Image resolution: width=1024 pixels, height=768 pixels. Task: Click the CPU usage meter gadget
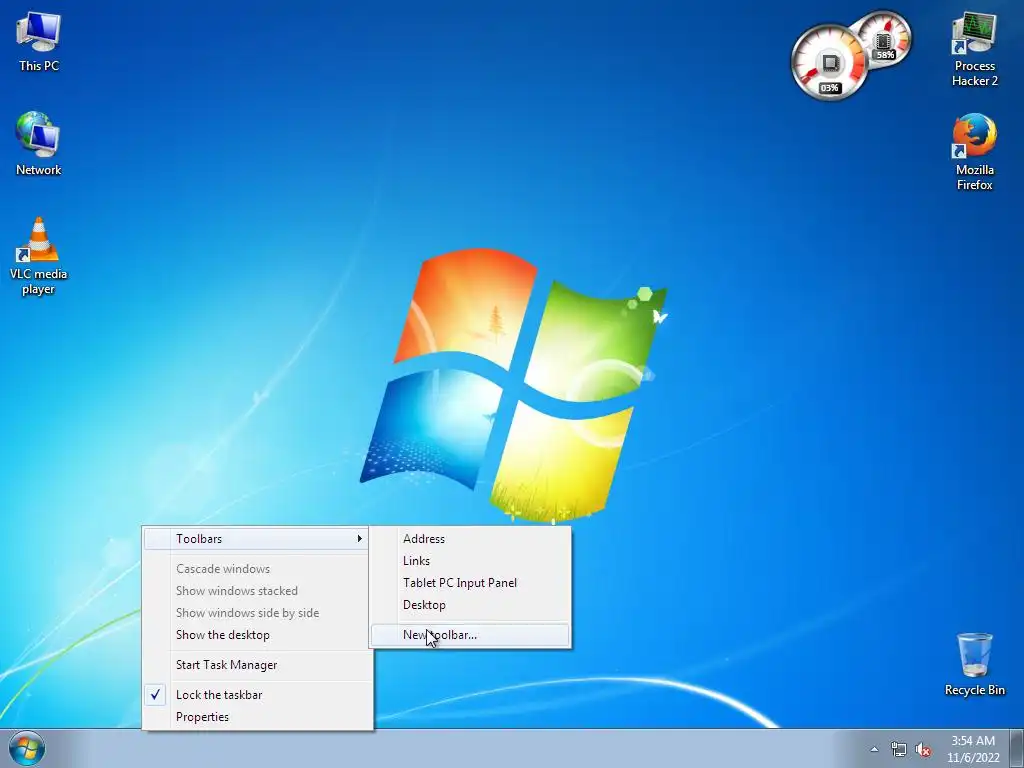[x=829, y=63]
